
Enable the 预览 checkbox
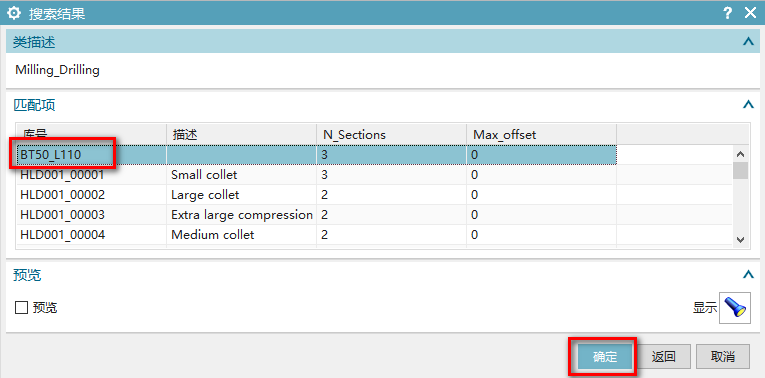[x=21, y=308]
